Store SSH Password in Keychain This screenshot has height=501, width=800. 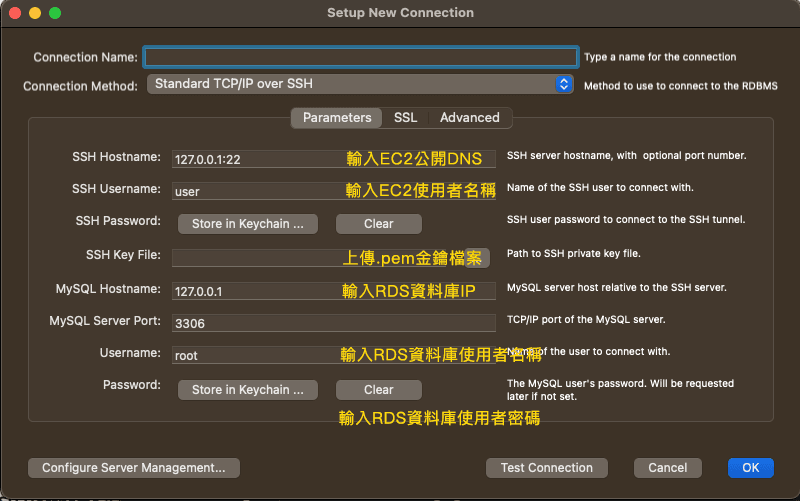point(247,224)
